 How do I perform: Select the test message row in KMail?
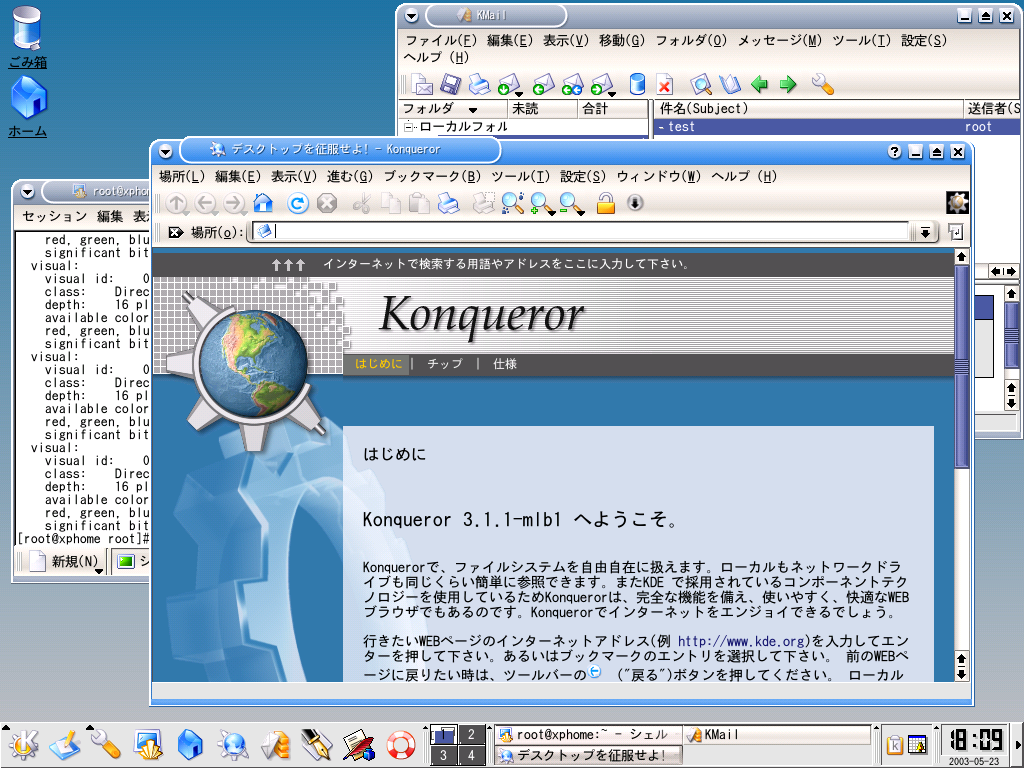838,127
